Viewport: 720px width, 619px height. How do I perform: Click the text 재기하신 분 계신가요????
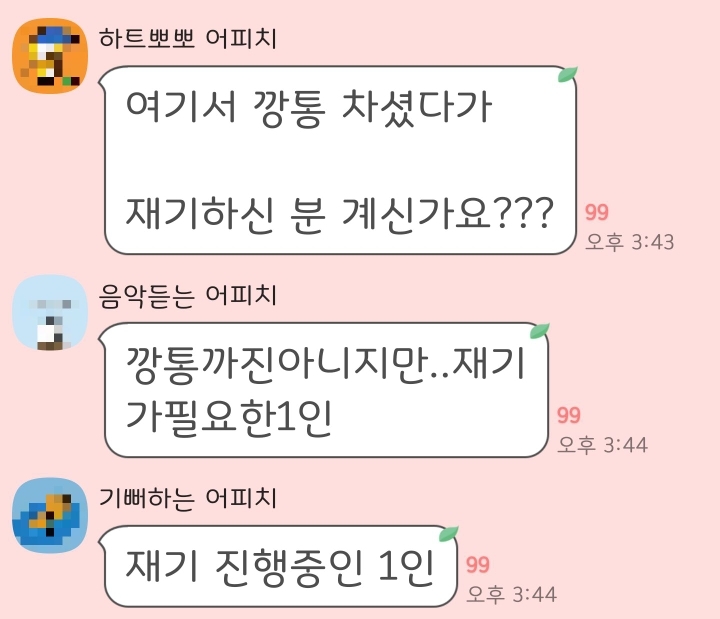(339, 214)
